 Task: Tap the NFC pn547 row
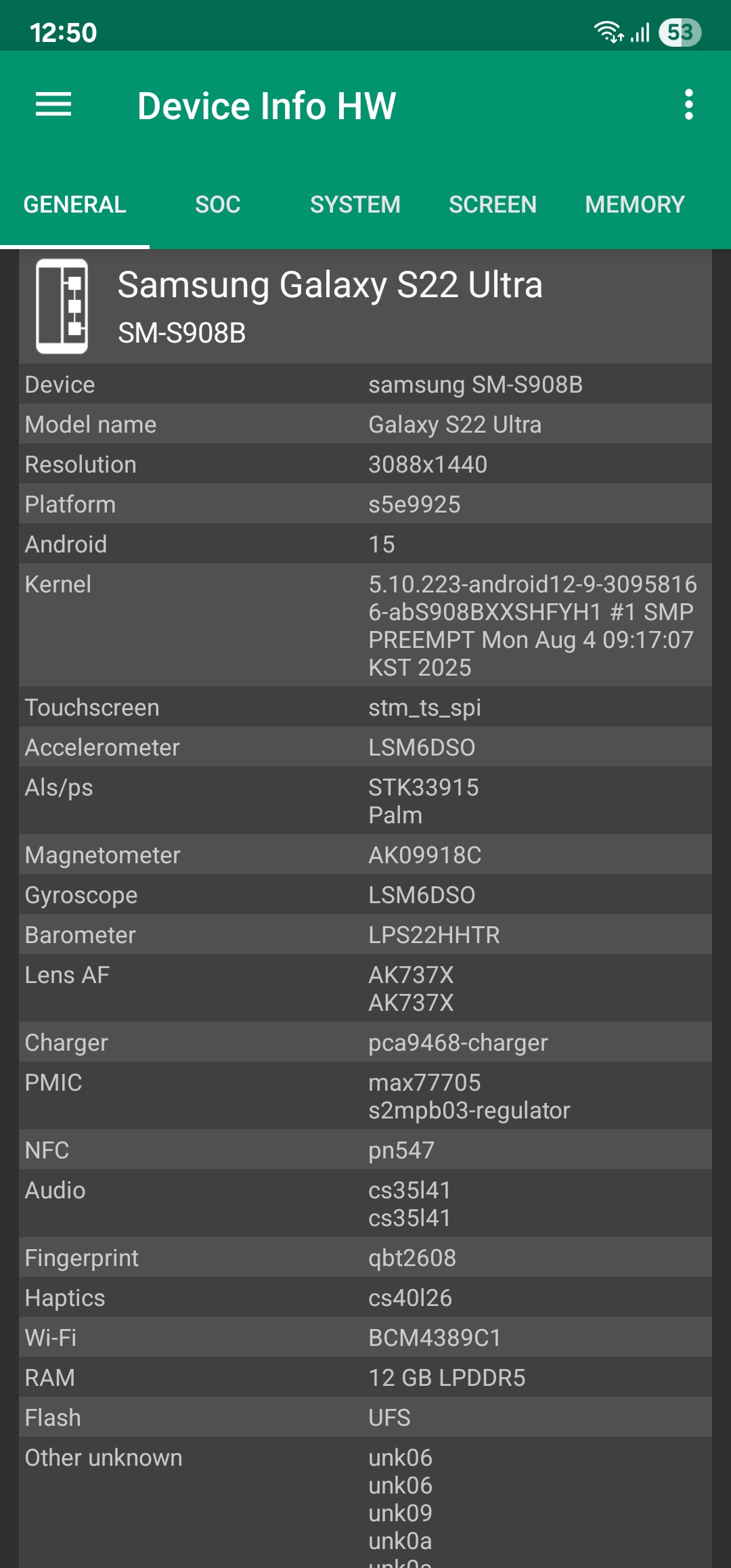[365, 1150]
